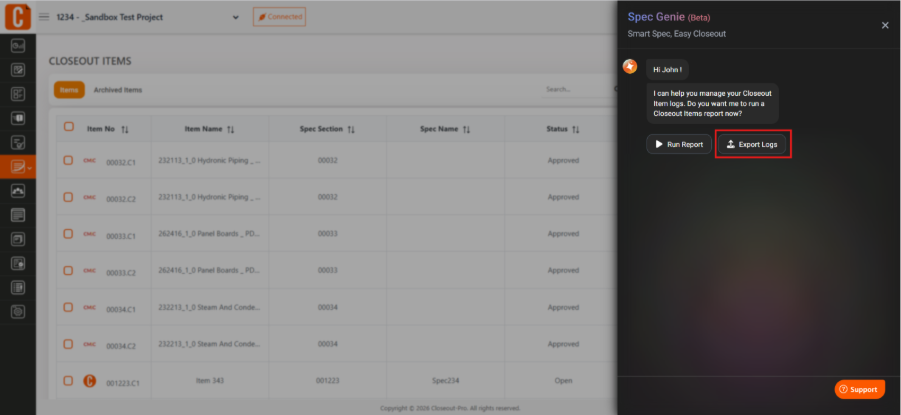Click the Run Report button
The width and height of the screenshot is (901, 415).
click(x=679, y=144)
